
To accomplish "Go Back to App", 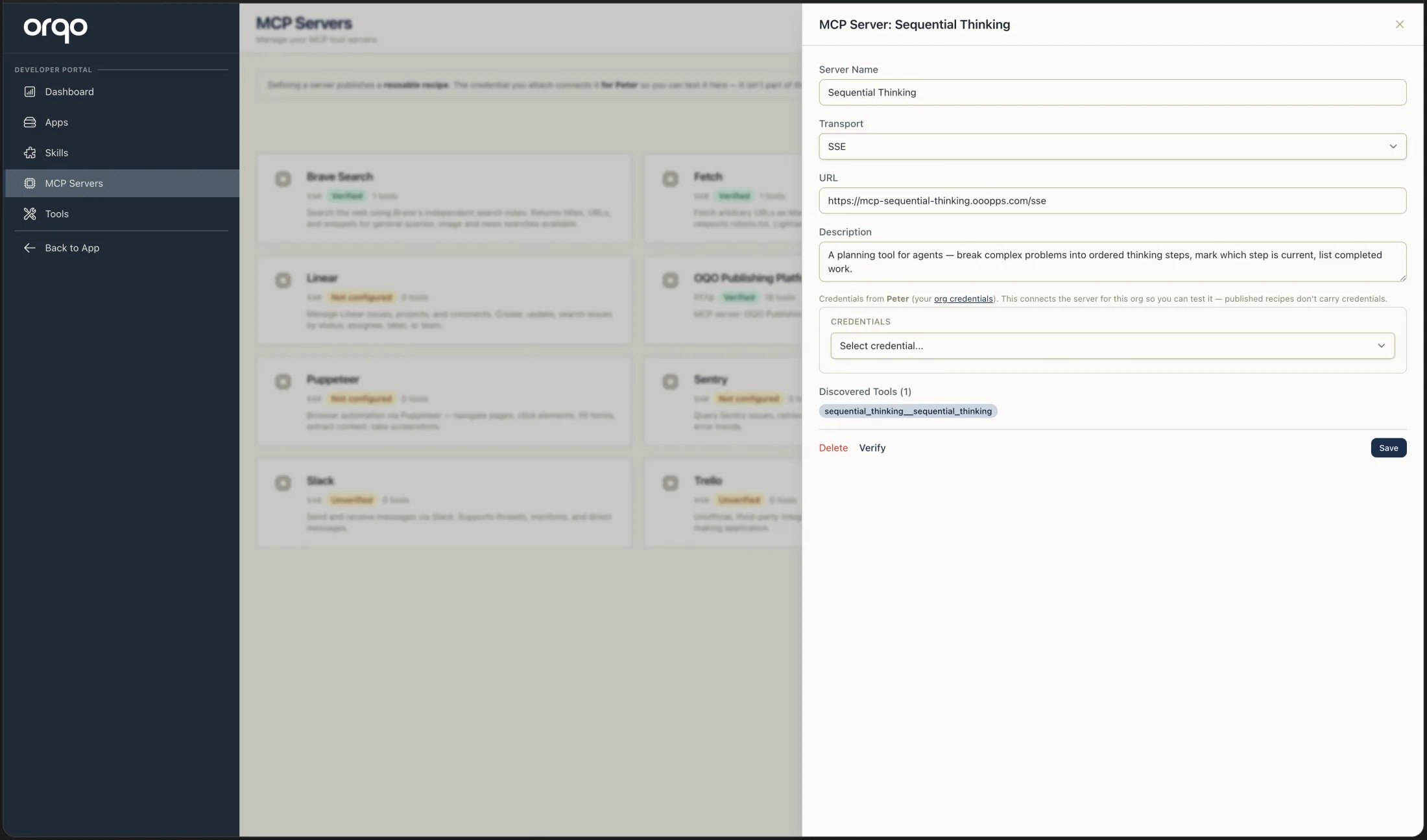I will 122,248.
